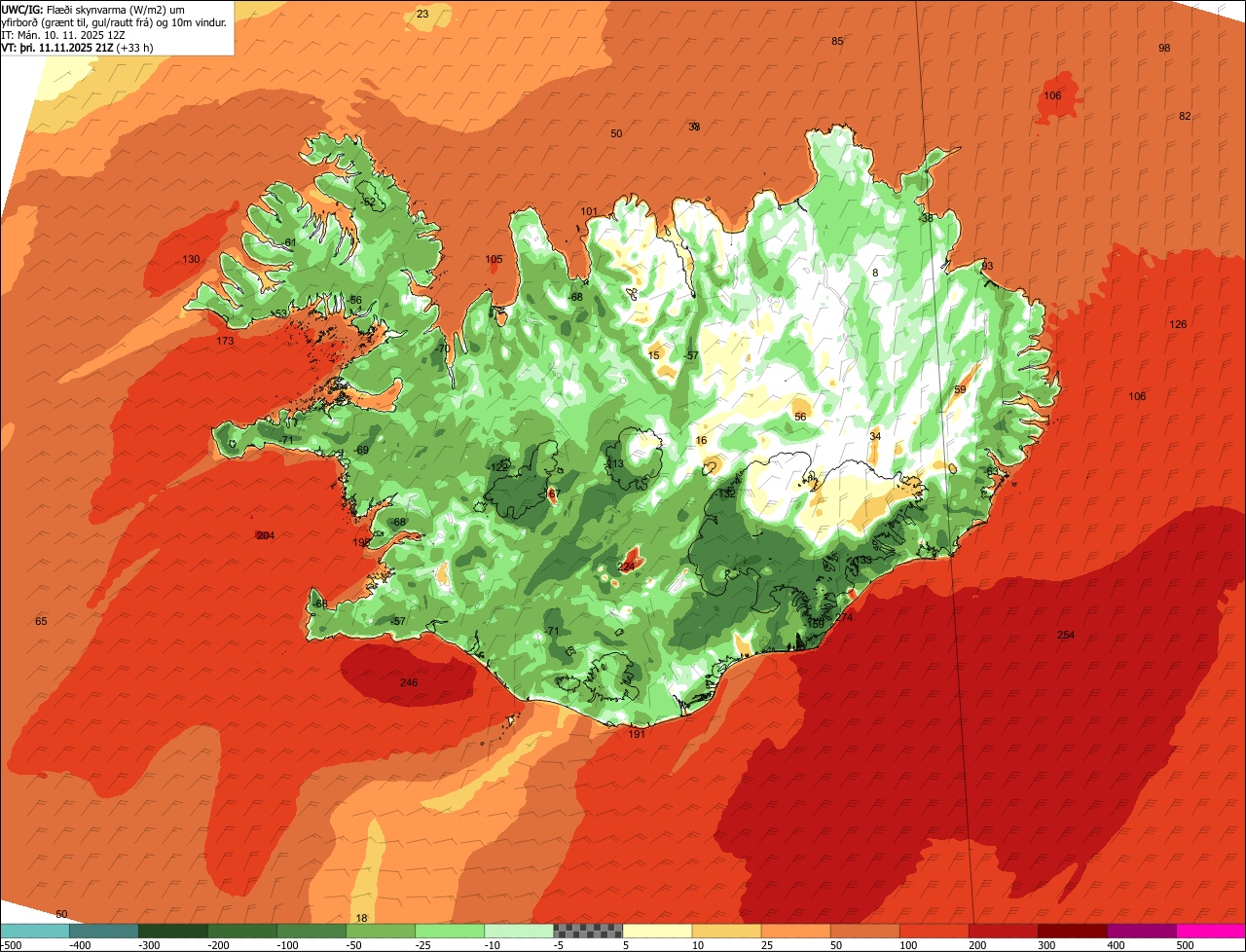Click the orange 25 to 50 legend swatch
Image resolution: width=1246 pixels, height=952 pixels.
[795, 931]
